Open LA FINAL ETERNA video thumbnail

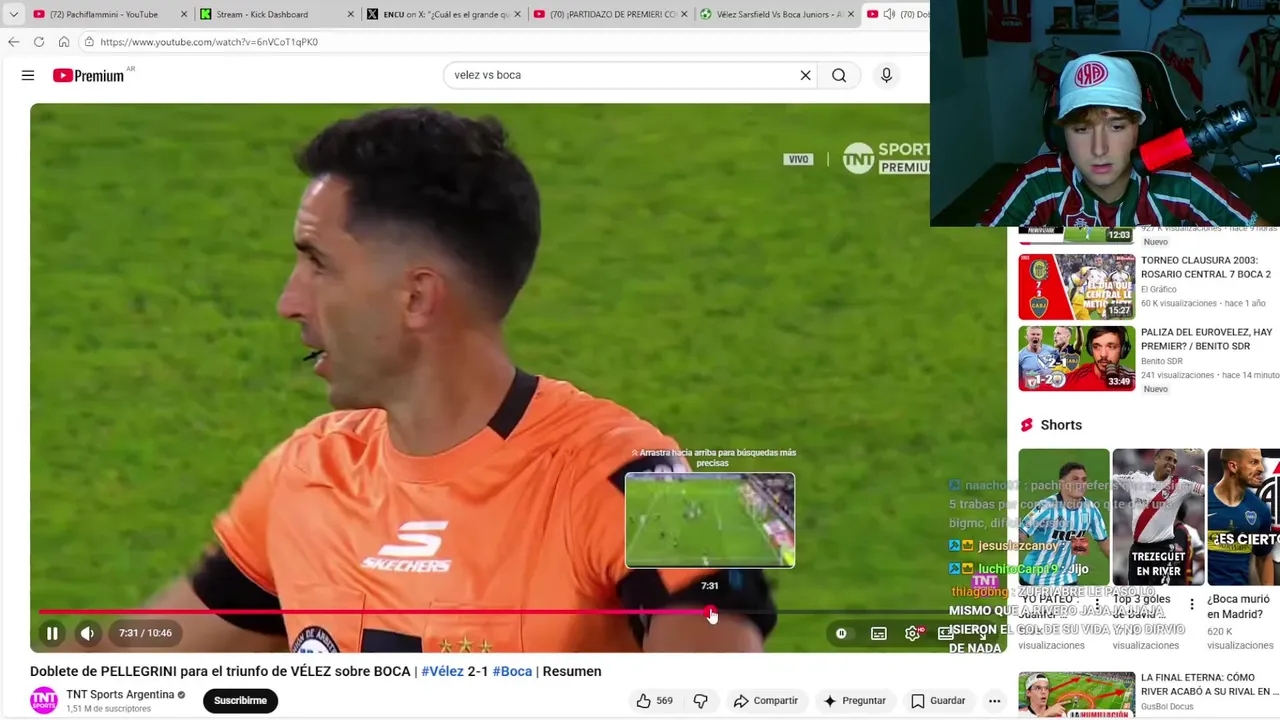pyautogui.click(x=1076, y=695)
